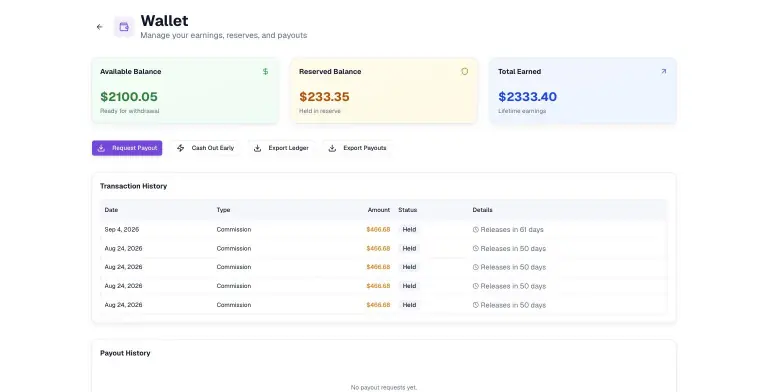
Task: Click the $2100.05 available balance amount
Action: click(129, 97)
